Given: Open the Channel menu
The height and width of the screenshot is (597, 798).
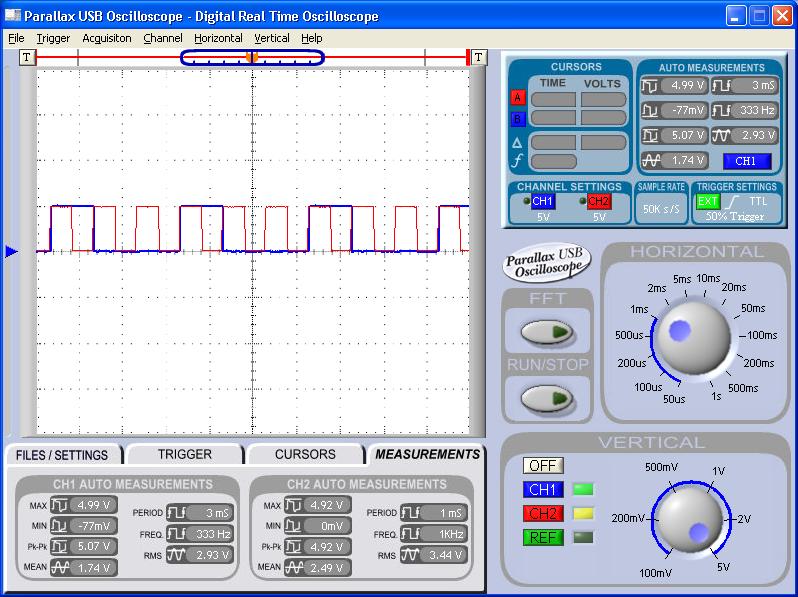Looking at the screenshot, I should point(163,38).
